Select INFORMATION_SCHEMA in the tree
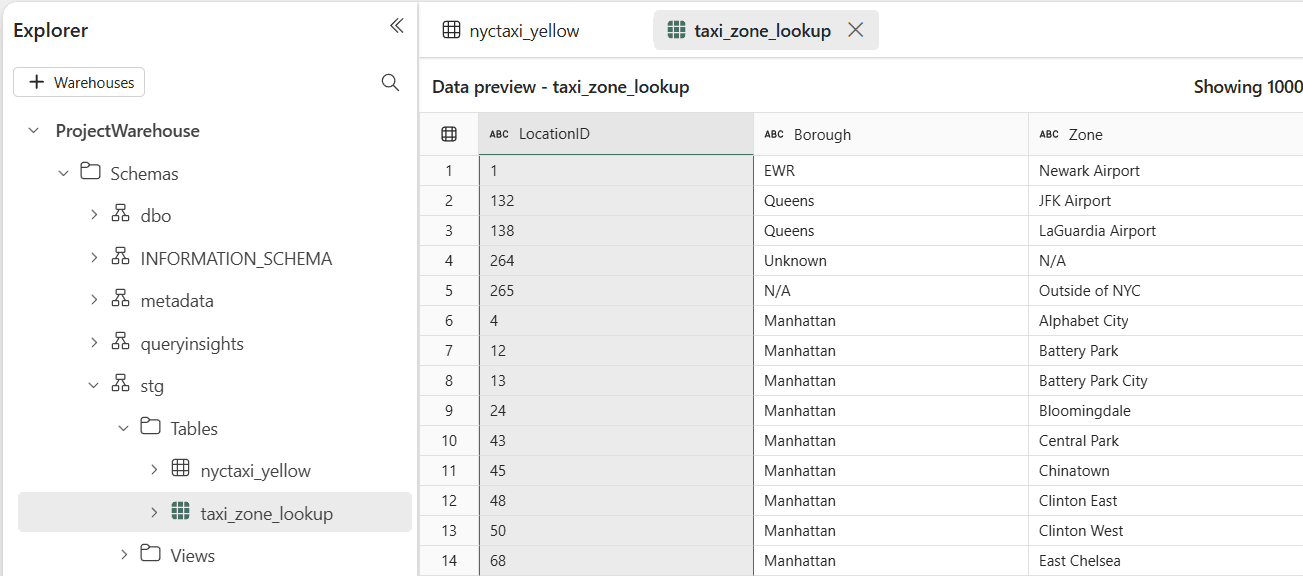 point(236,258)
